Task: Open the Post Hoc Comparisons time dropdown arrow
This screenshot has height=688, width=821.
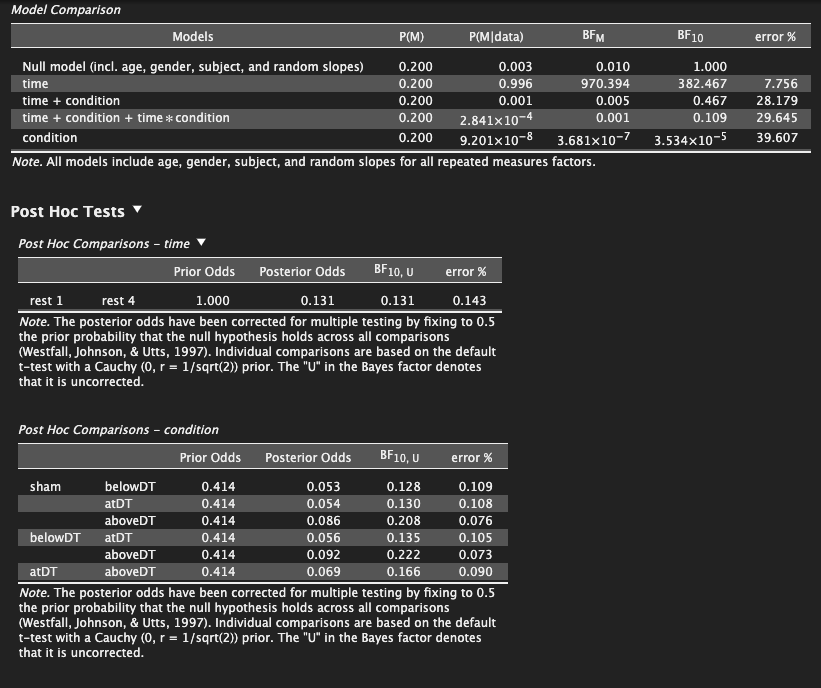Action: pos(201,243)
